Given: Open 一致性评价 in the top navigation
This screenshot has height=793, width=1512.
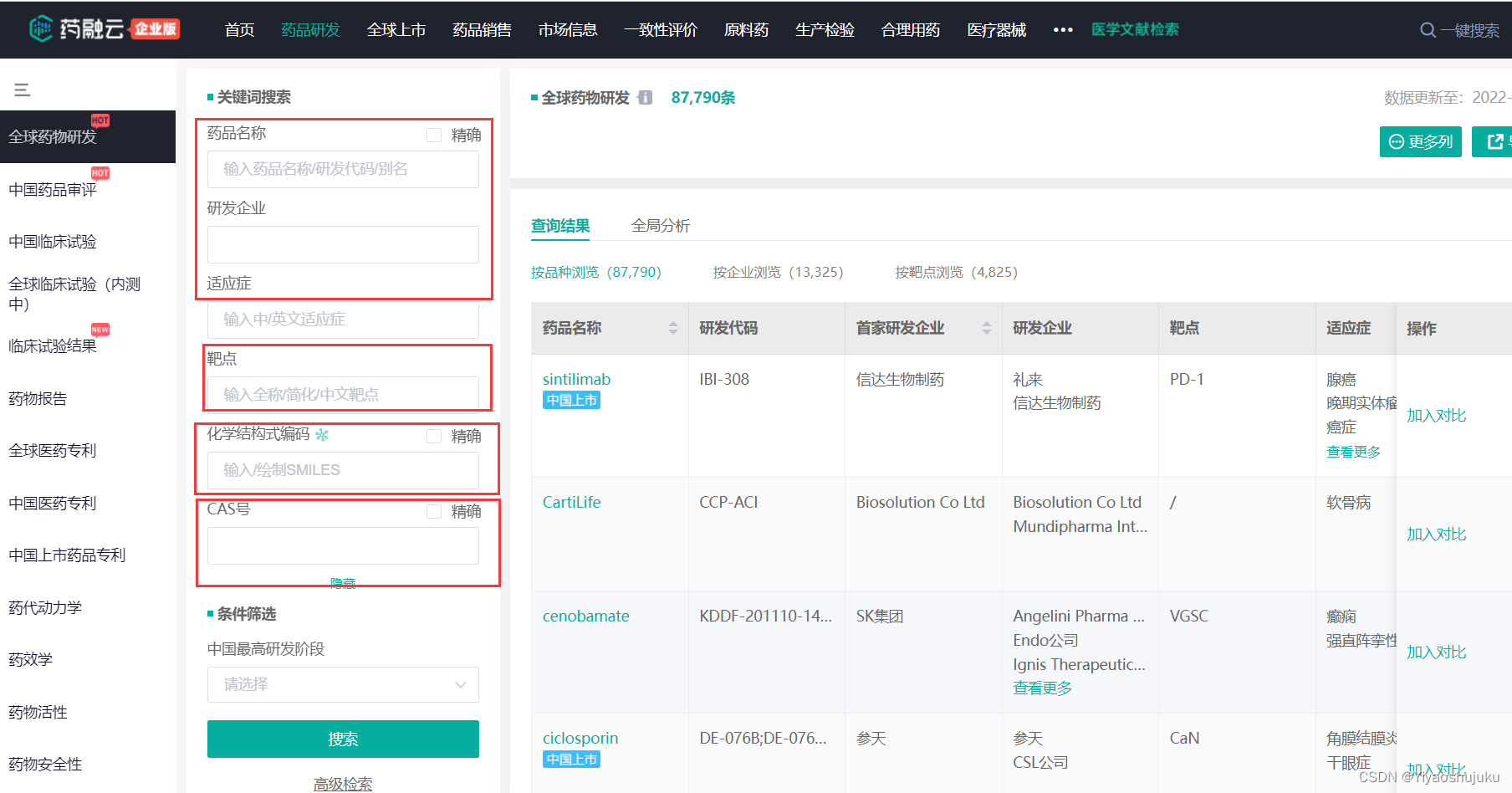Looking at the screenshot, I should pyautogui.click(x=661, y=30).
